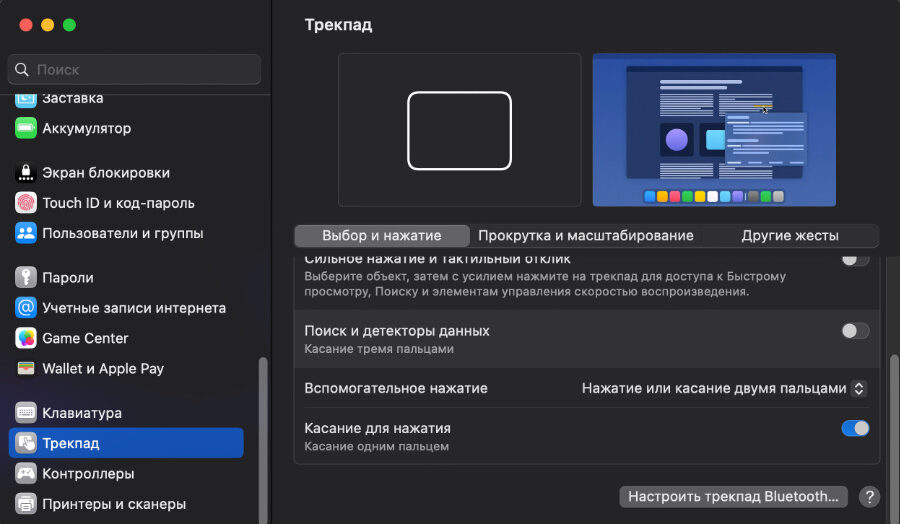Screen dimensions: 900x524
Task: Switch to Выбор и нажатие tab
Action: 382,235
